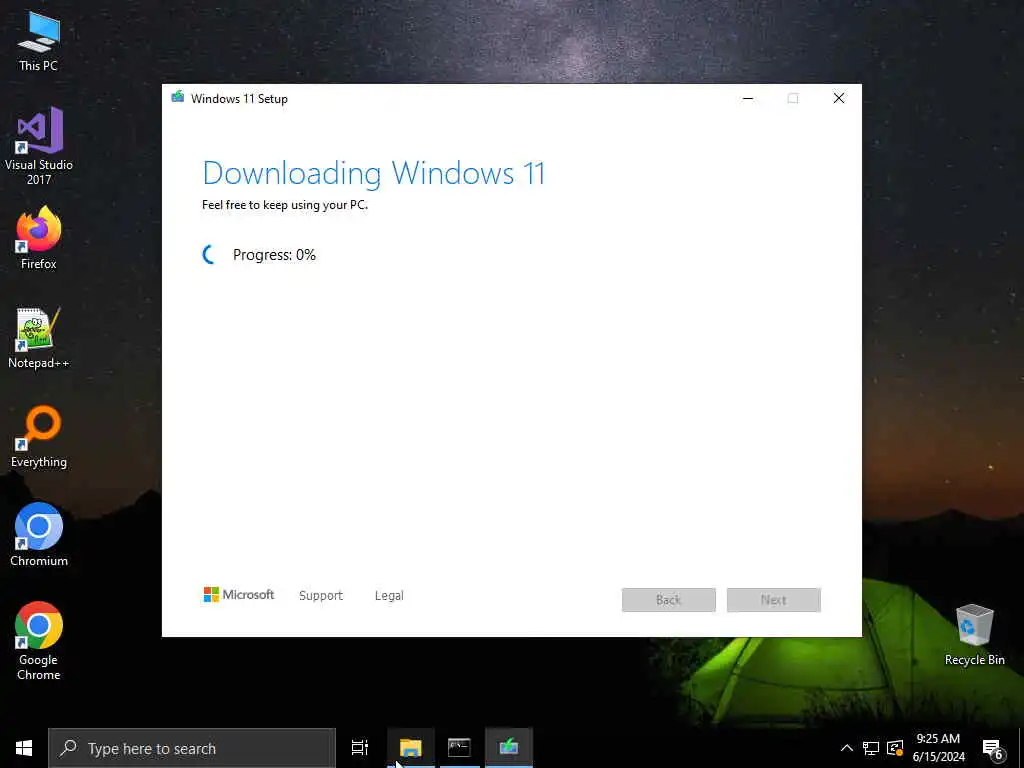The image size is (1024, 768).
Task: Select the Notepad++ desktop shortcut
Action: point(39,338)
